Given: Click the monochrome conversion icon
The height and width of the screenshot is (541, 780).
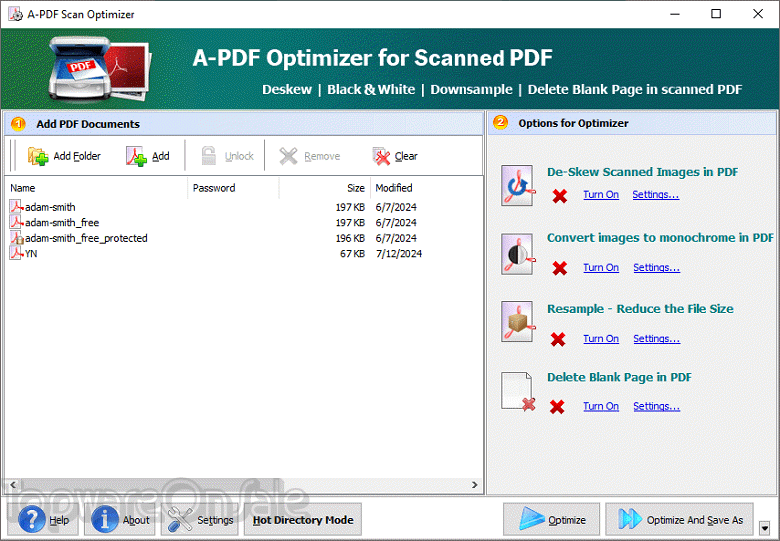Looking at the screenshot, I should tap(518, 254).
